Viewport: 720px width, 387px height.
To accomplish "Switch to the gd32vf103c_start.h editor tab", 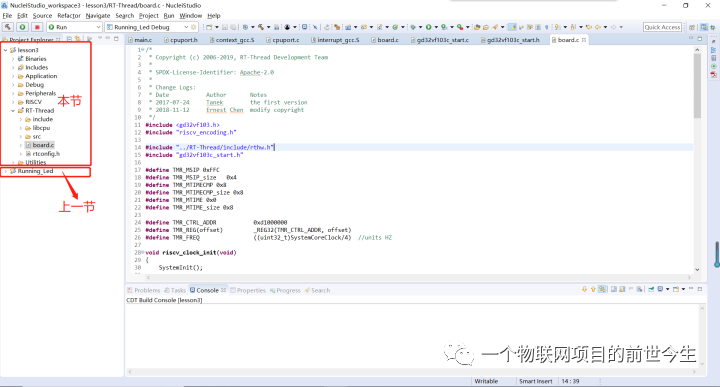I will point(510,40).
